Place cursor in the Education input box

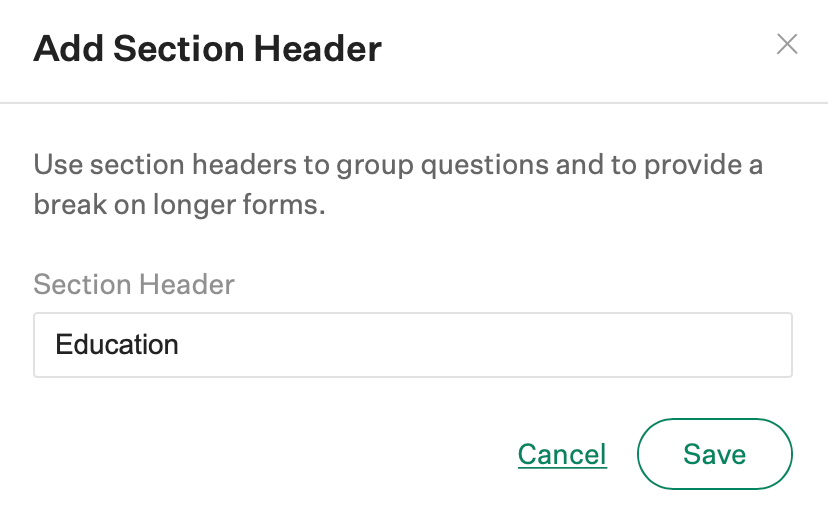(412, 345)
